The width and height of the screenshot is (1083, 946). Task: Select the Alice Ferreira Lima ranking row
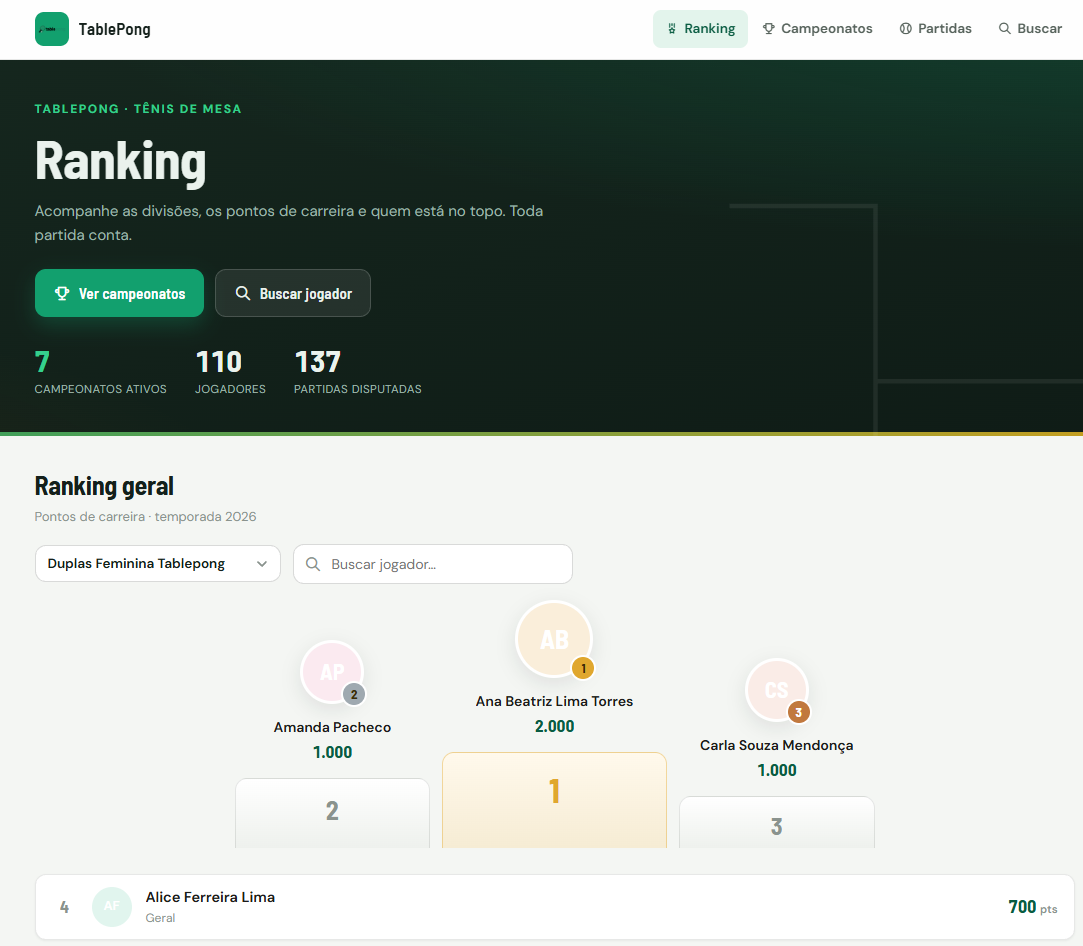point(555,907)
